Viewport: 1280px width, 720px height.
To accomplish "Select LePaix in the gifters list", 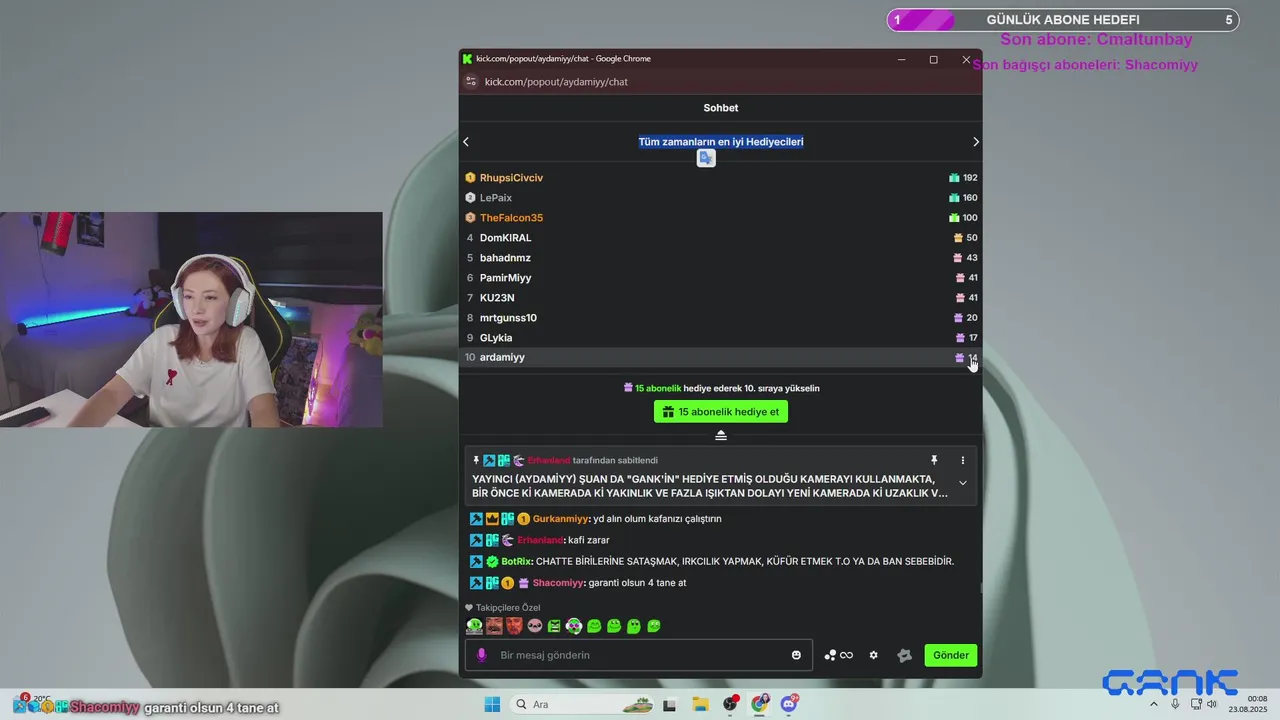I will click(x=496, y=198).
